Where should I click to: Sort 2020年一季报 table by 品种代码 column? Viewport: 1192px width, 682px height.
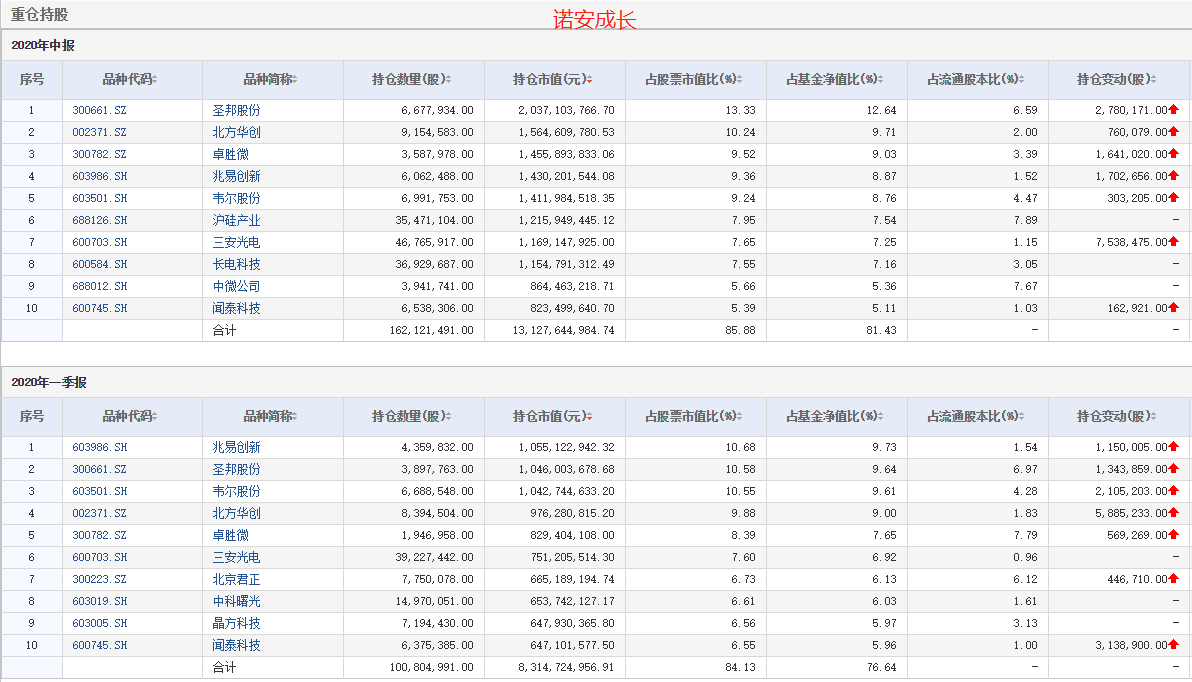point(129,416)
